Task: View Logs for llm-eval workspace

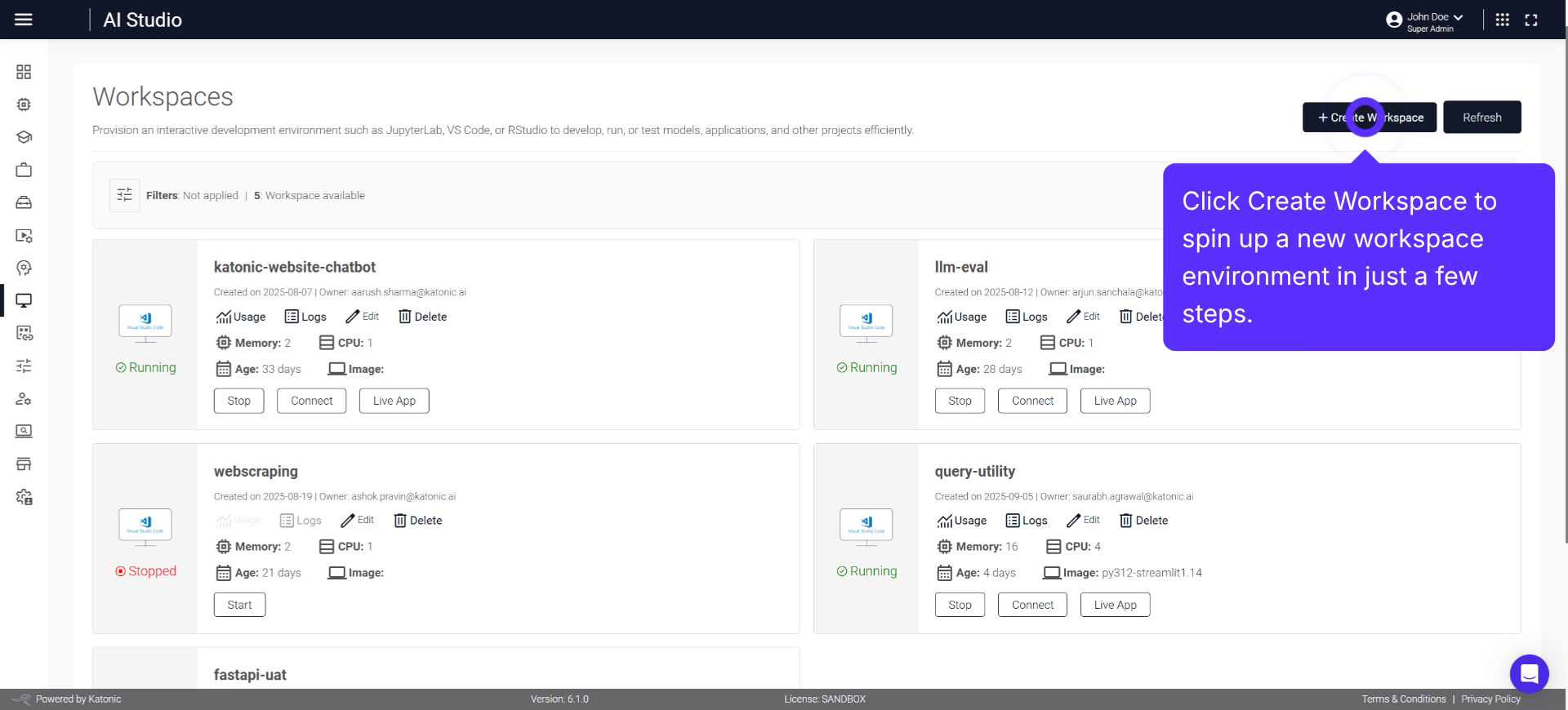Action: [1027, 317]
